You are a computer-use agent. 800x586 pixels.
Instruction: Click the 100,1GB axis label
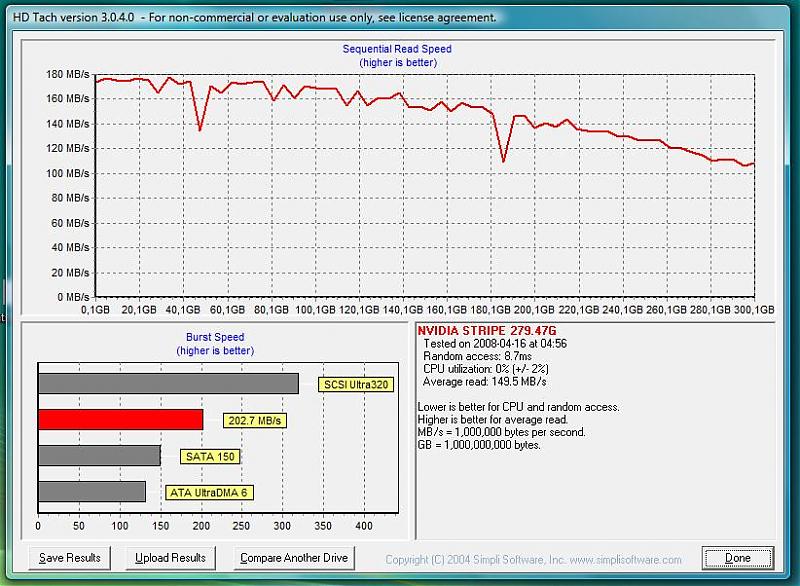[x=315, y=310]
